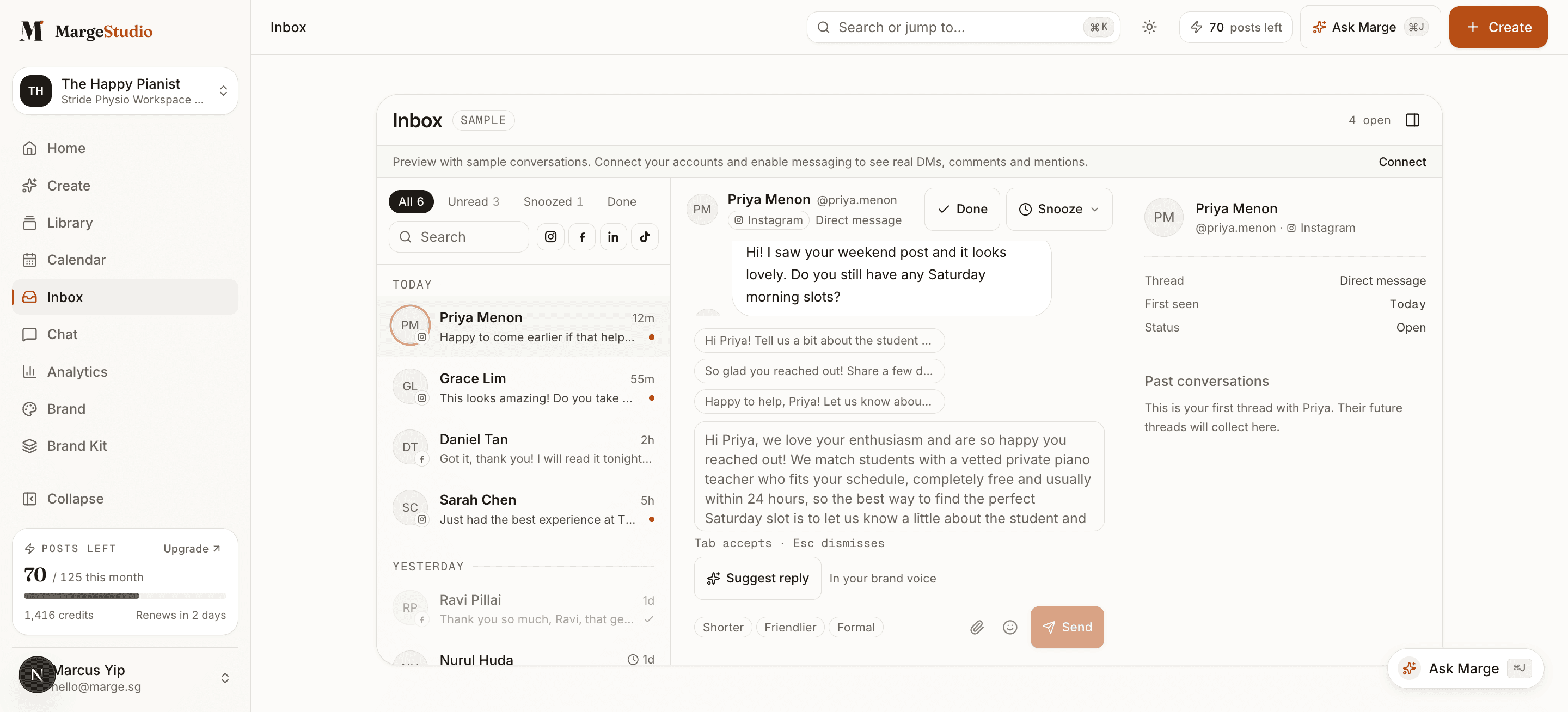Screen dimensions: 1568x712
Task: Switch to the Done tab
Action: [621, 201]
